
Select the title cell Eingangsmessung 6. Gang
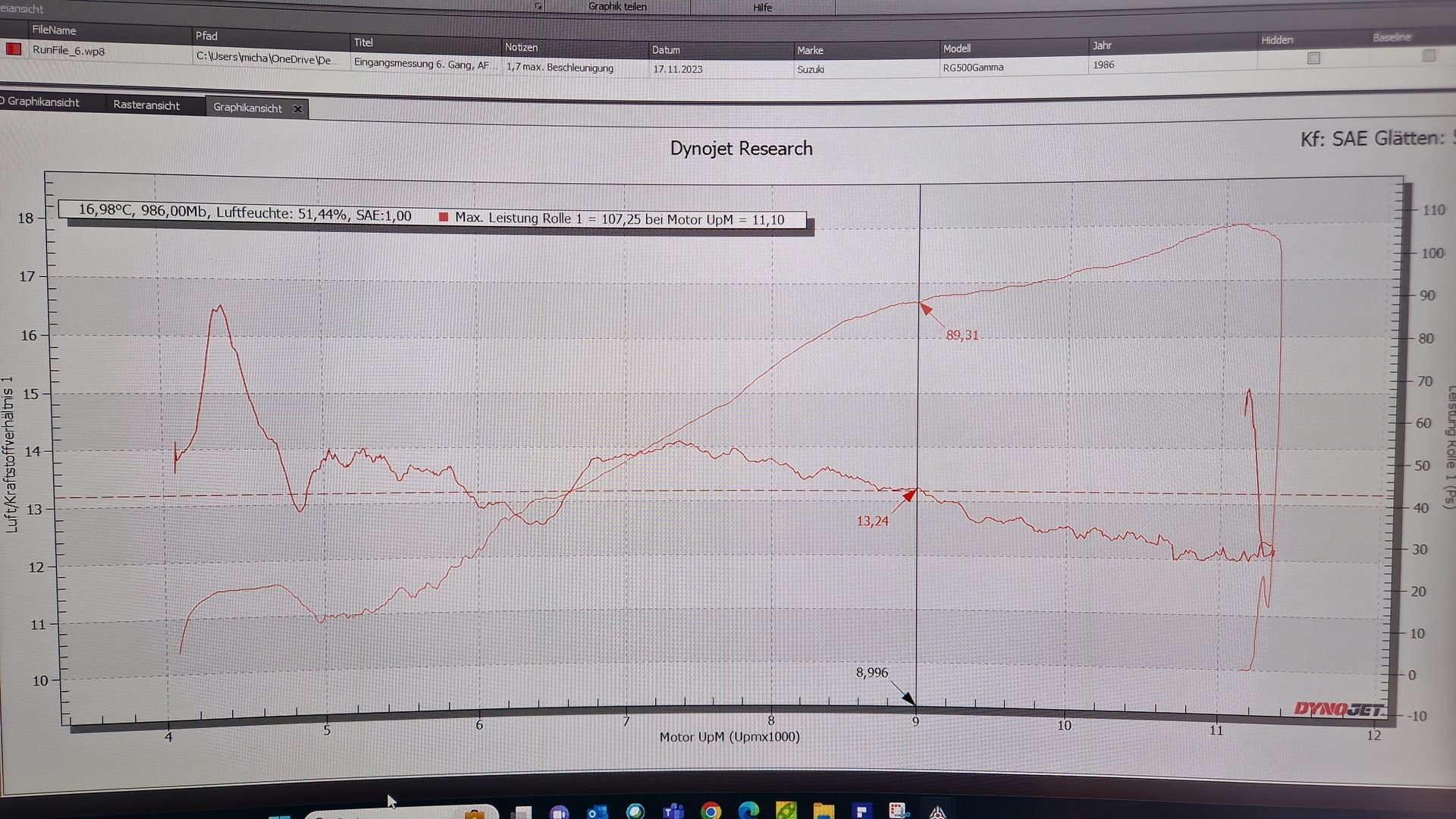[x=425, y=64]
